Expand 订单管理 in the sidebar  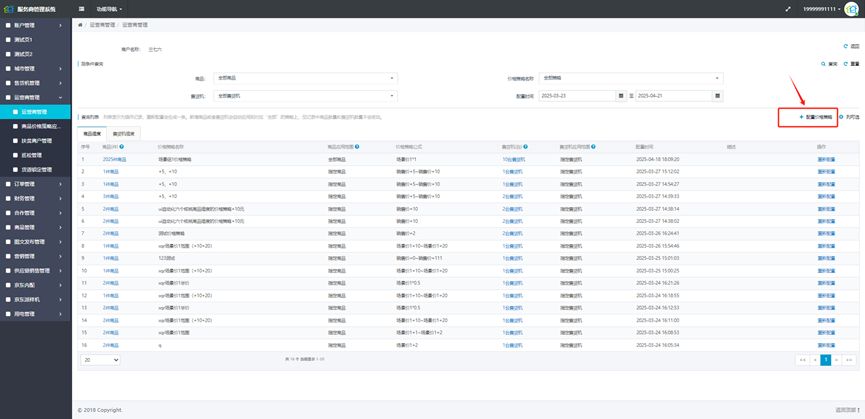point(36,184)
